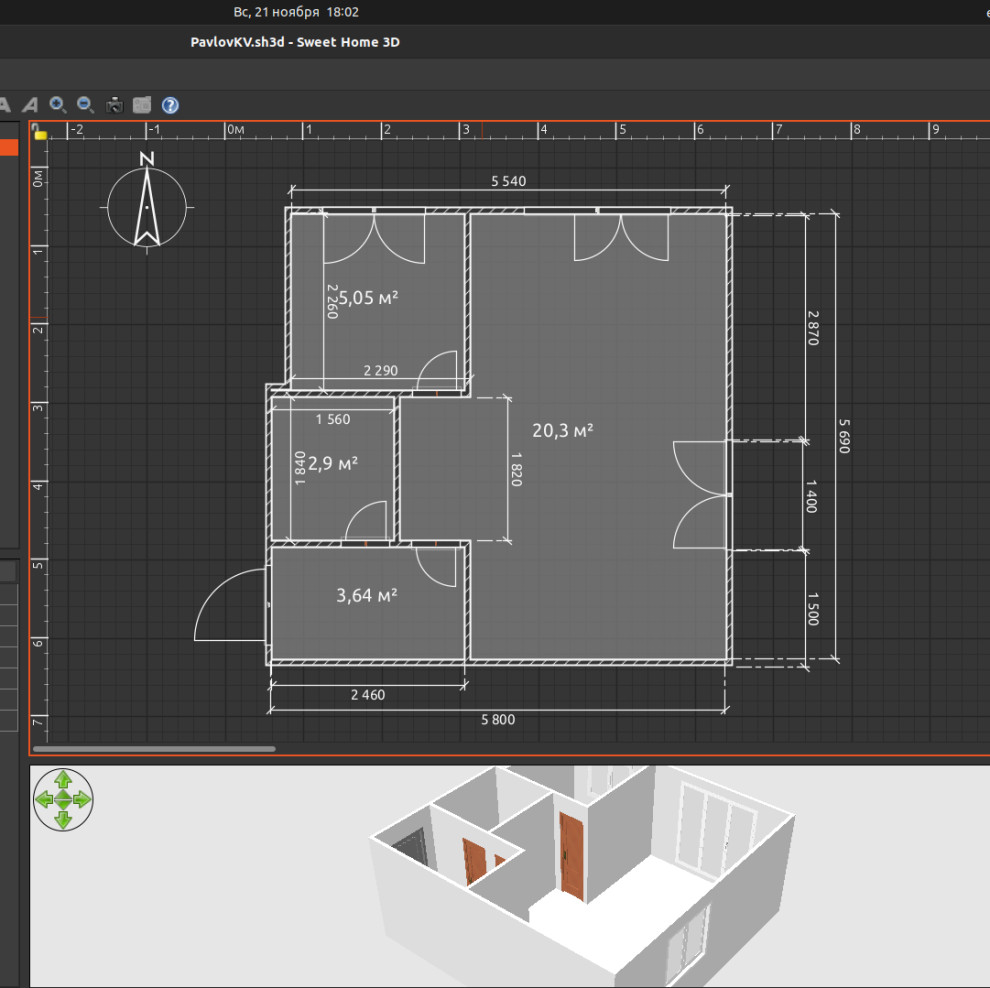Screen dimensions: 990x988
Task: Click the compass rose on the plan
Action: (x=147, y=206)
